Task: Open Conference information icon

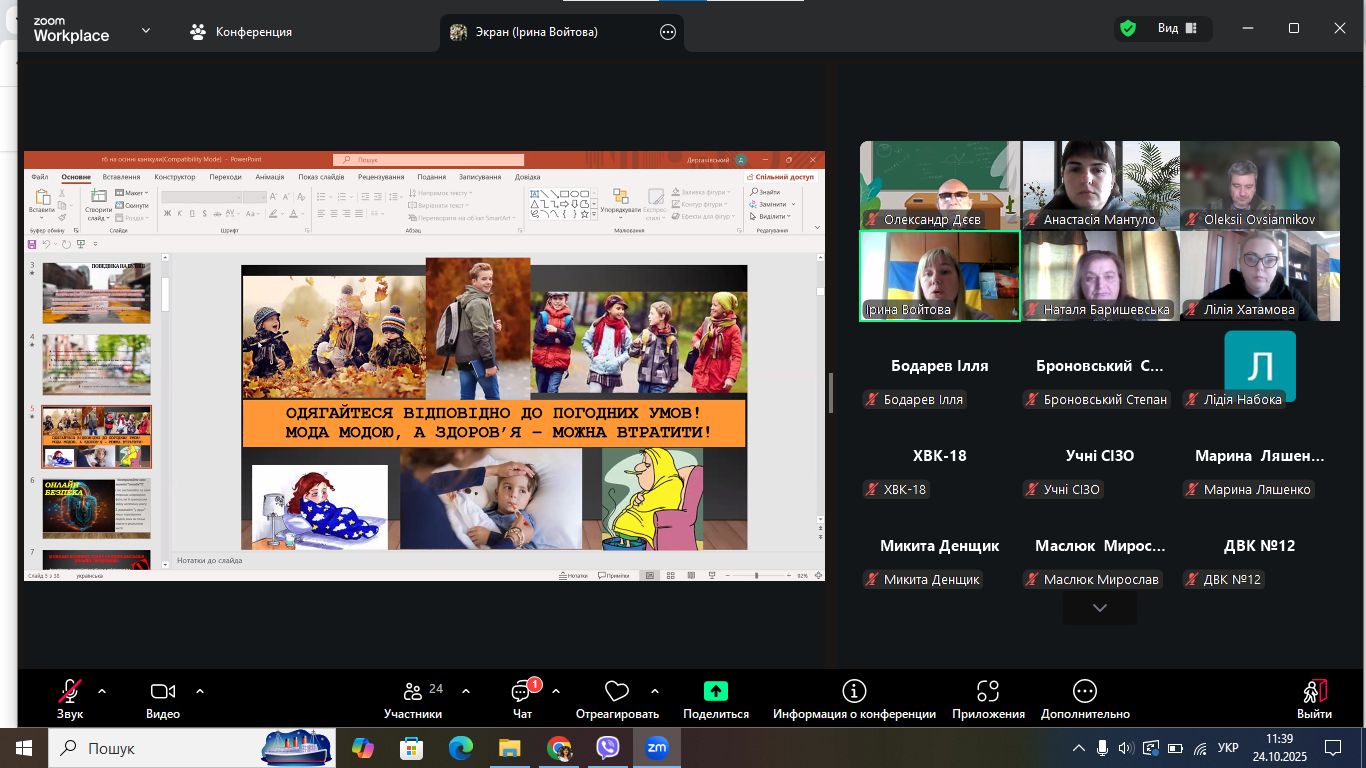Action: pyautogui.click(x=853, y=691)
